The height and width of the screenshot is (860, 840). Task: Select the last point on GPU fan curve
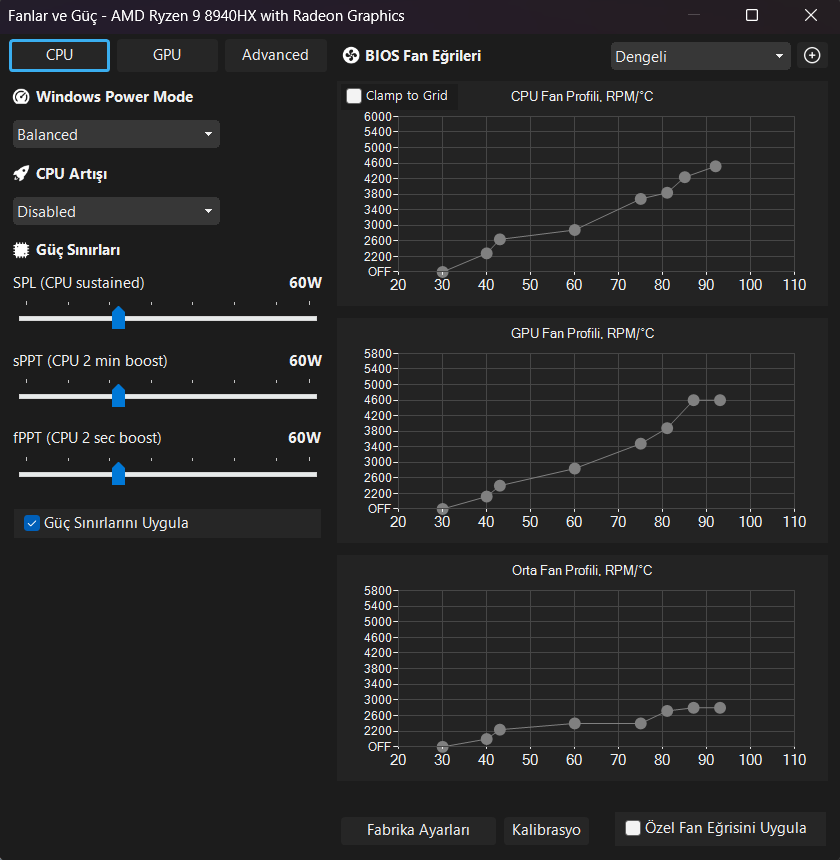720,400
